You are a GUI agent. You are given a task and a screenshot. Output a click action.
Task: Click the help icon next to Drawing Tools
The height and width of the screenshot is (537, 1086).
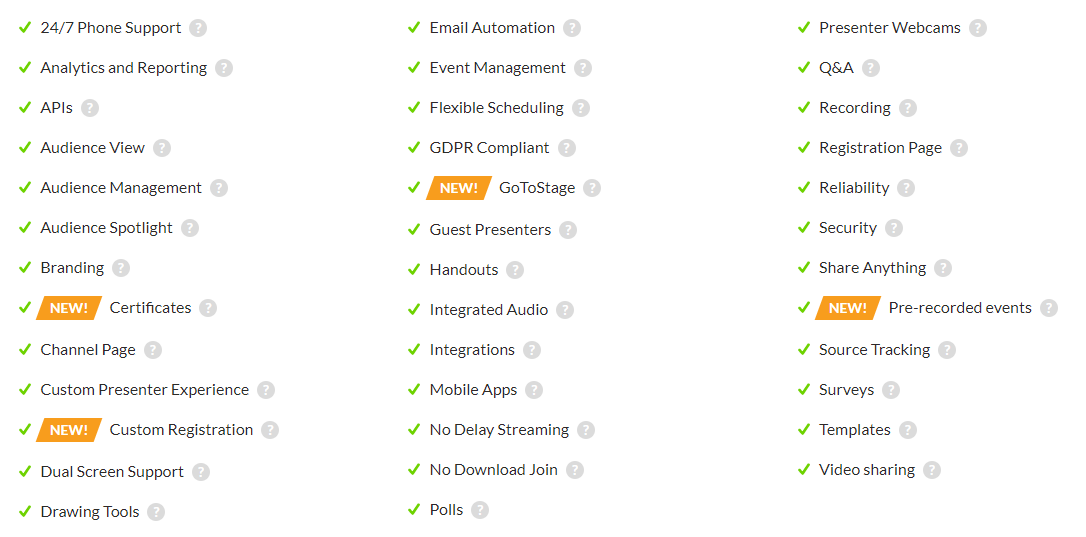[x=156, y=512]
